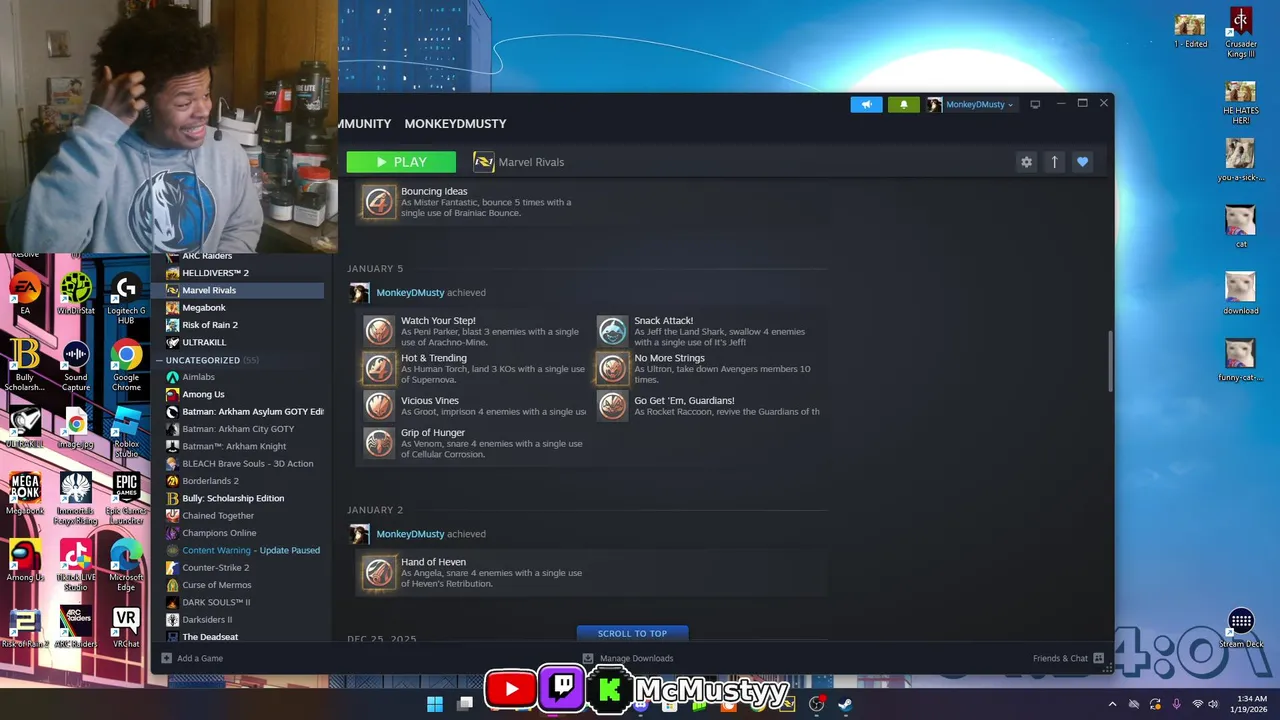Open Friends & Chat
The height and width of the screenshot is (720, 1280).
1060,658
